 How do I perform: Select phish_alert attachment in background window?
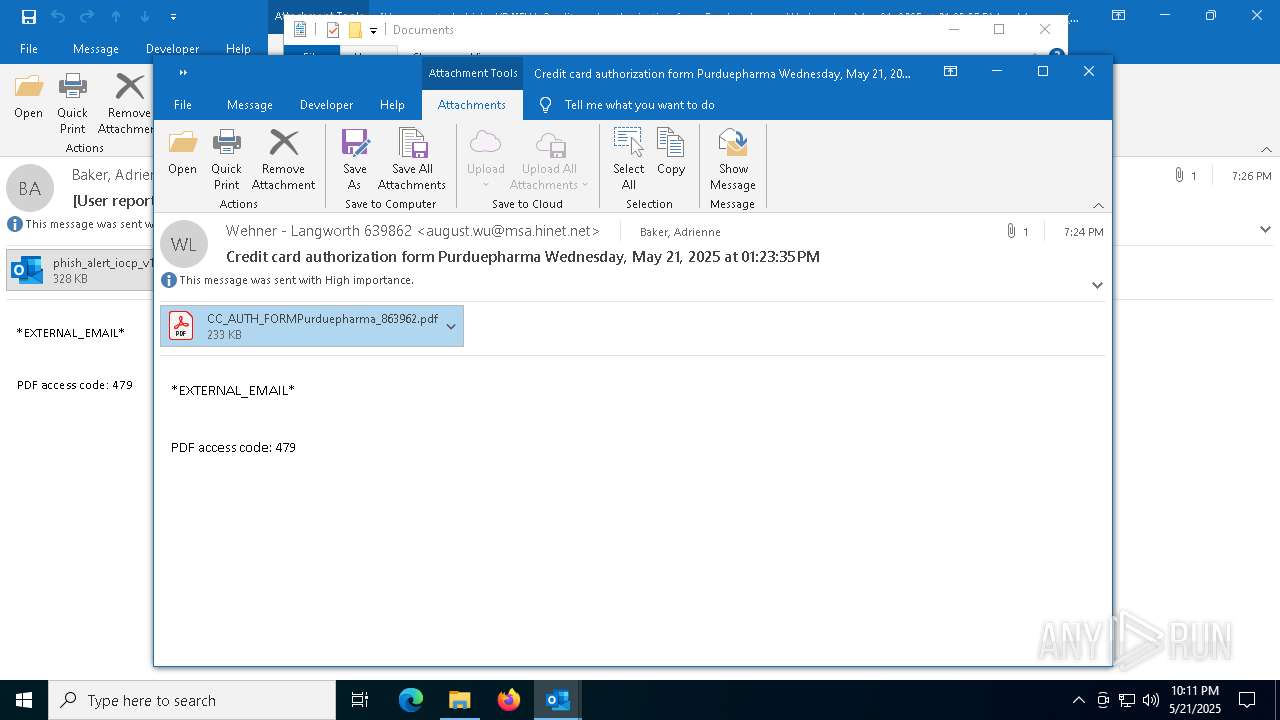(x=80, y=270)
